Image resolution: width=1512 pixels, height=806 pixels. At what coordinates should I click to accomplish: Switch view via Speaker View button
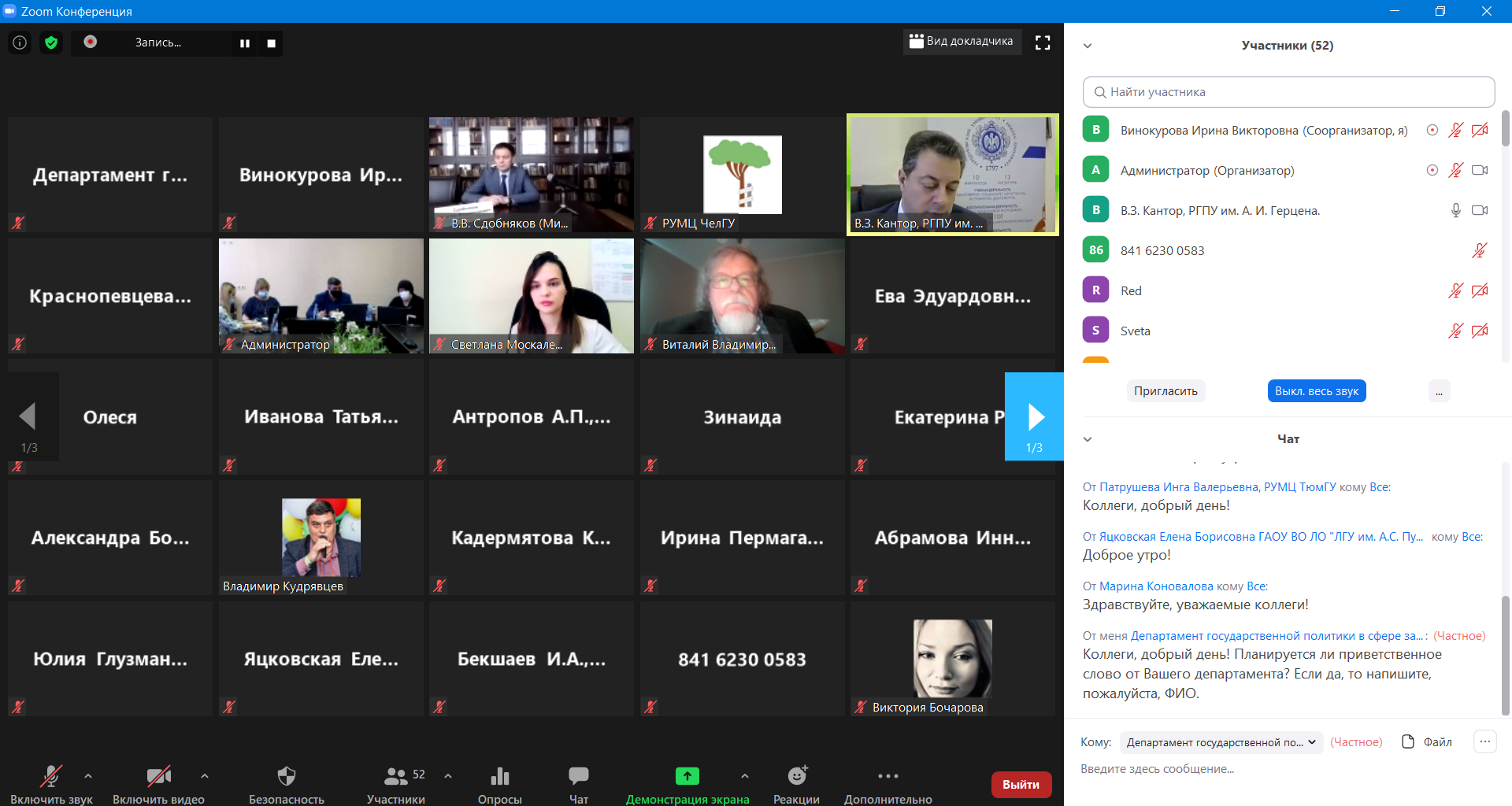[x=962, y=42]
